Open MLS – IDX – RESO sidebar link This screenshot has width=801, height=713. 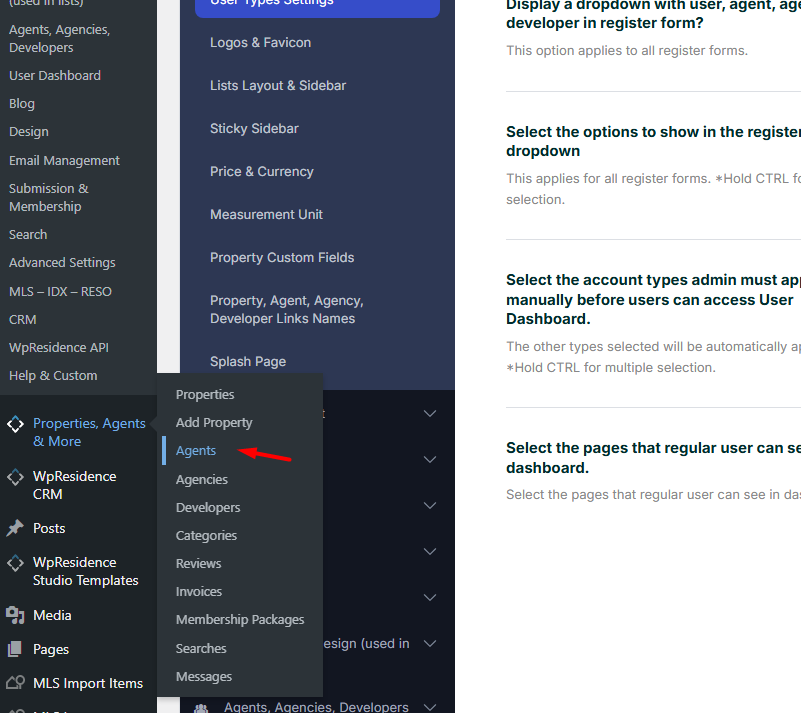pyautogui.click(x=60, y=292)
